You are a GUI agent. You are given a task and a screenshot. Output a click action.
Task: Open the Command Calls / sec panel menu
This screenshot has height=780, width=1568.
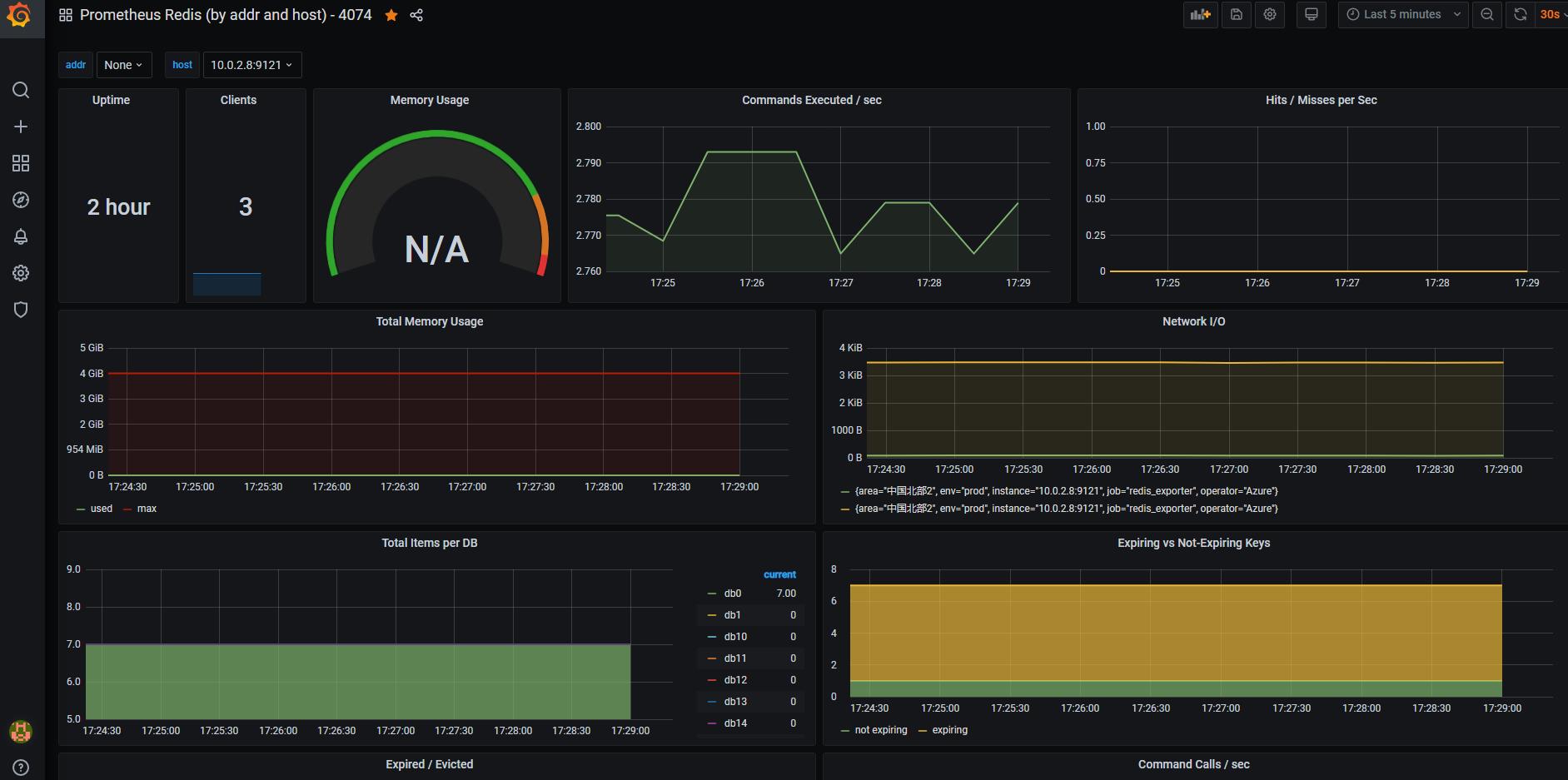click(x=1194, y=764)
